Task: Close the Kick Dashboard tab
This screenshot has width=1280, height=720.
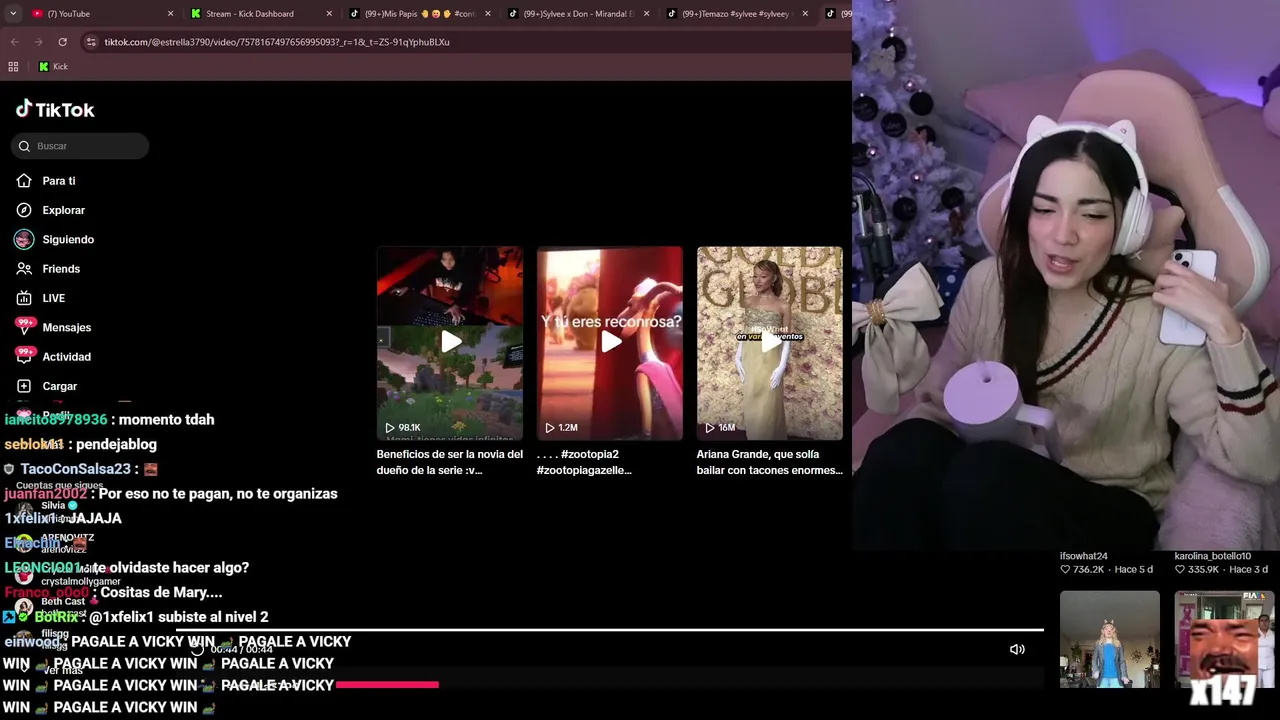Action: 329,14
